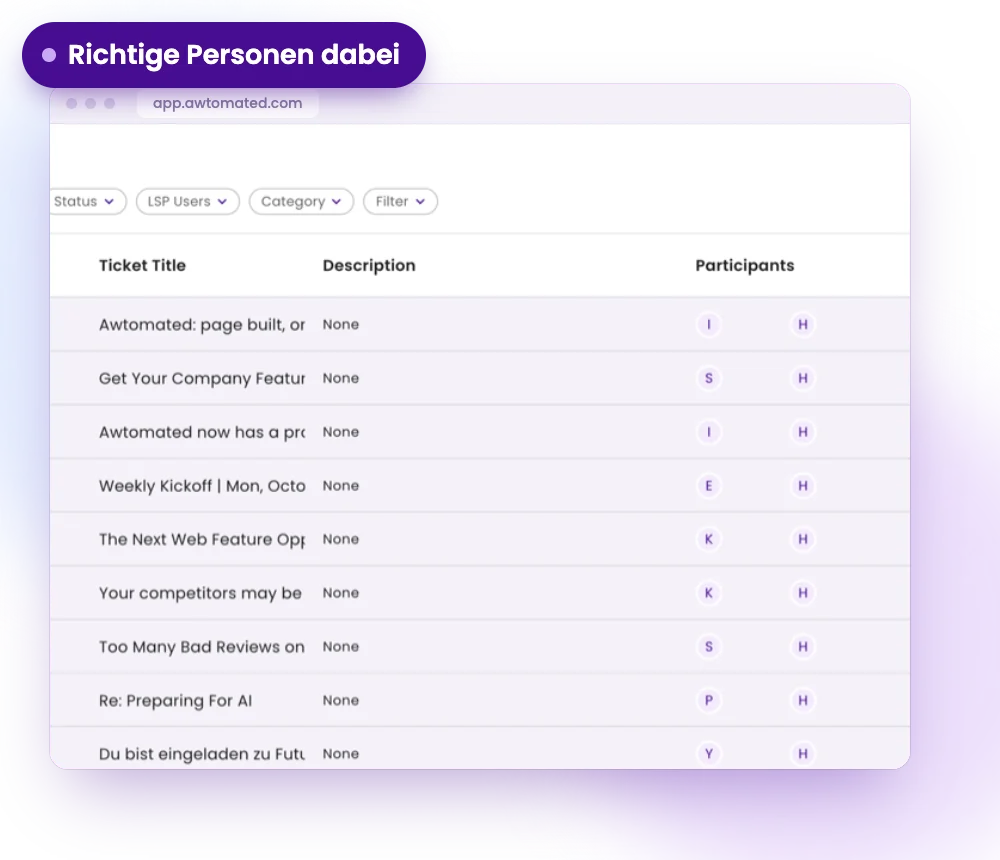Click participant avatar S in 'Get Your Company' row

click(x=709, y=378)
